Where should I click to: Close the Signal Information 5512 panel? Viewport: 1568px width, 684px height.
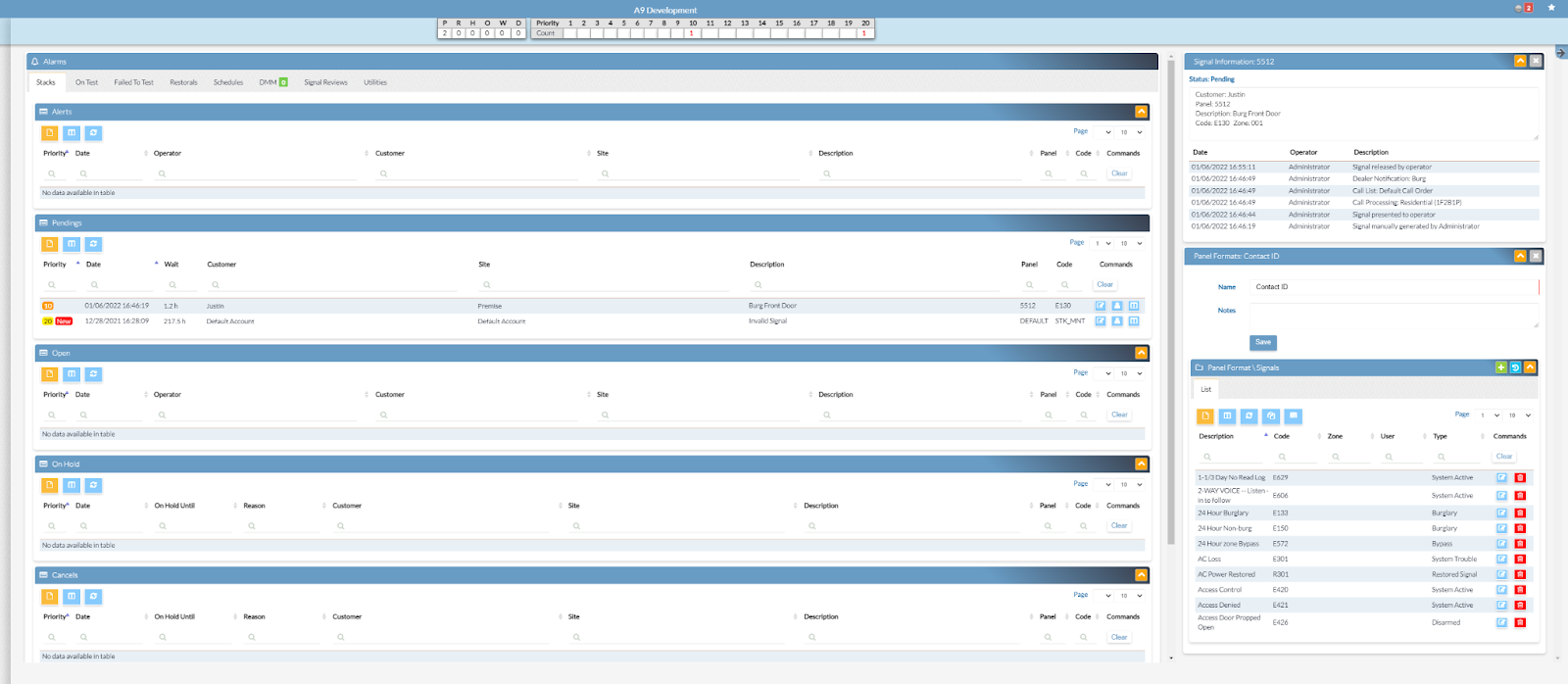tap(1536, 61)
